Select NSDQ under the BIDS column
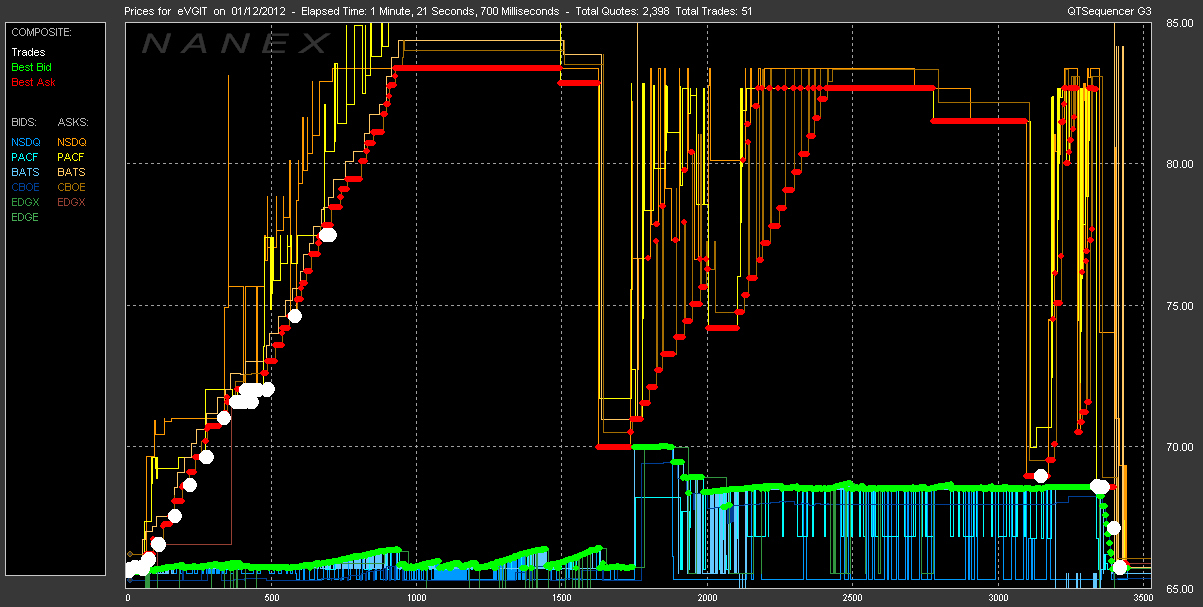Image resolution: width=1203 pixels, height=607 pixels. (x=26, y=142)
